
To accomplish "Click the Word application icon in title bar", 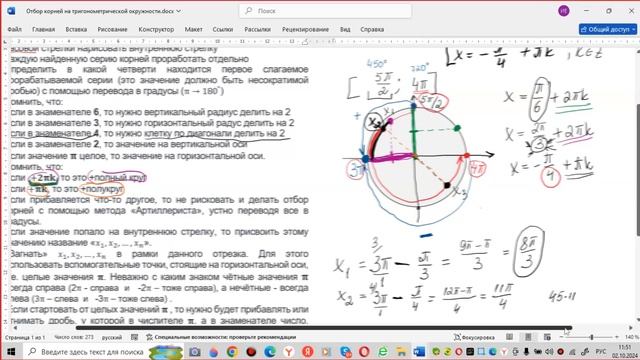I will coord(11,11).
